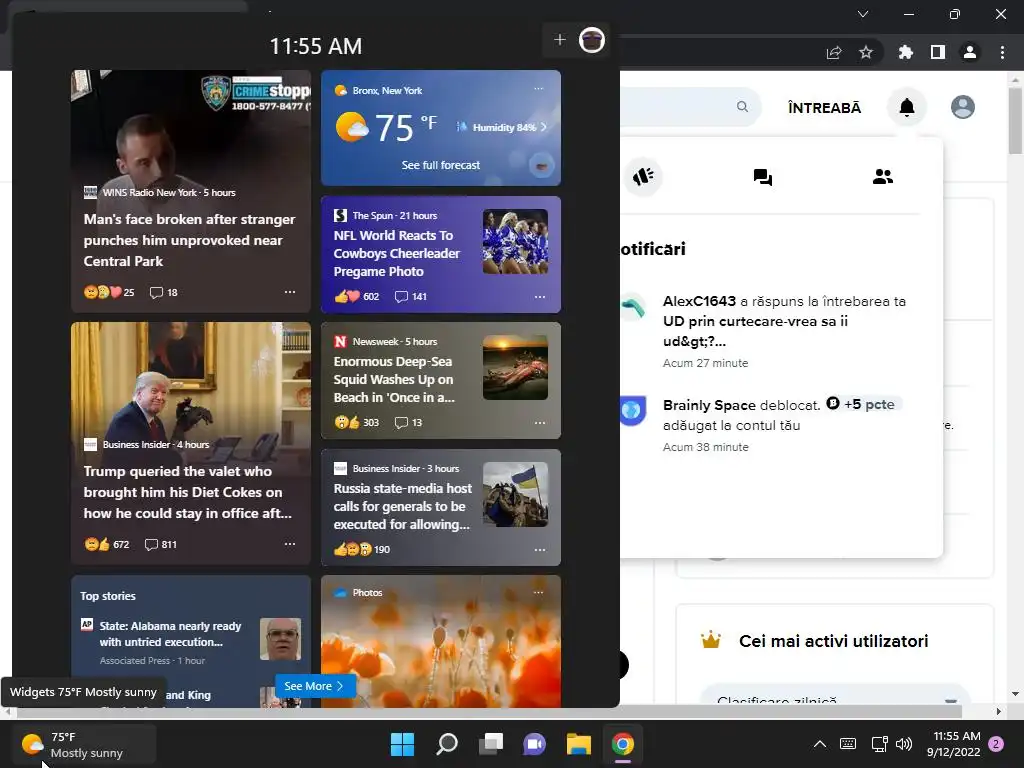1024x768 pixels.
Task: Click the squid on beach thumbnail
Action: (515, 368)
